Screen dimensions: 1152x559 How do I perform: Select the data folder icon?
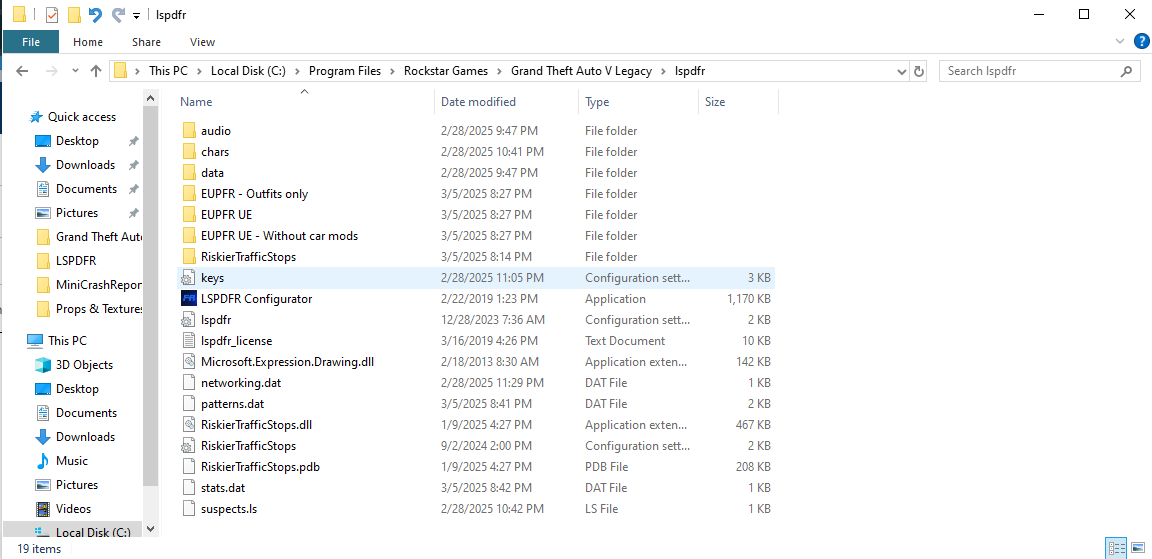click(190, 173)
